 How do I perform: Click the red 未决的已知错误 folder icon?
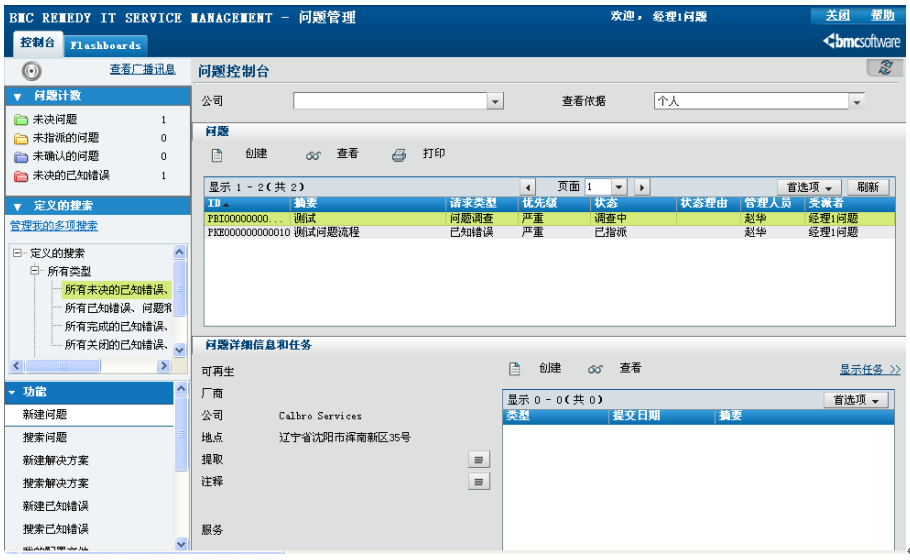pos(21,175)
